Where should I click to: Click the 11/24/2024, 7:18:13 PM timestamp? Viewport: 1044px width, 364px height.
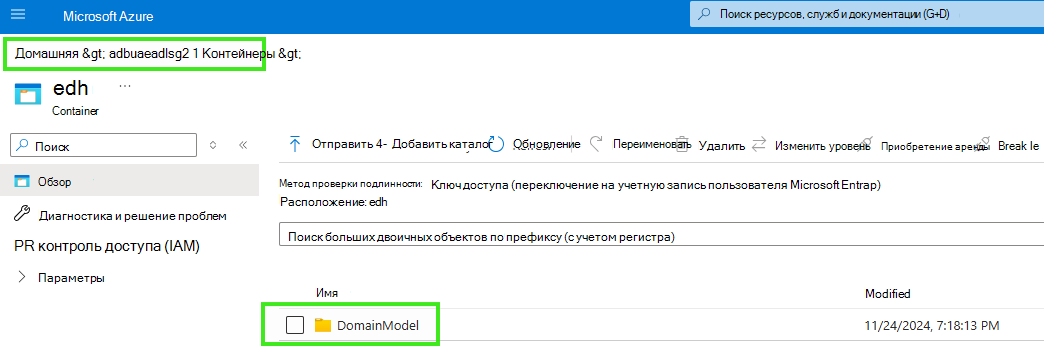(x=931, y=325)
